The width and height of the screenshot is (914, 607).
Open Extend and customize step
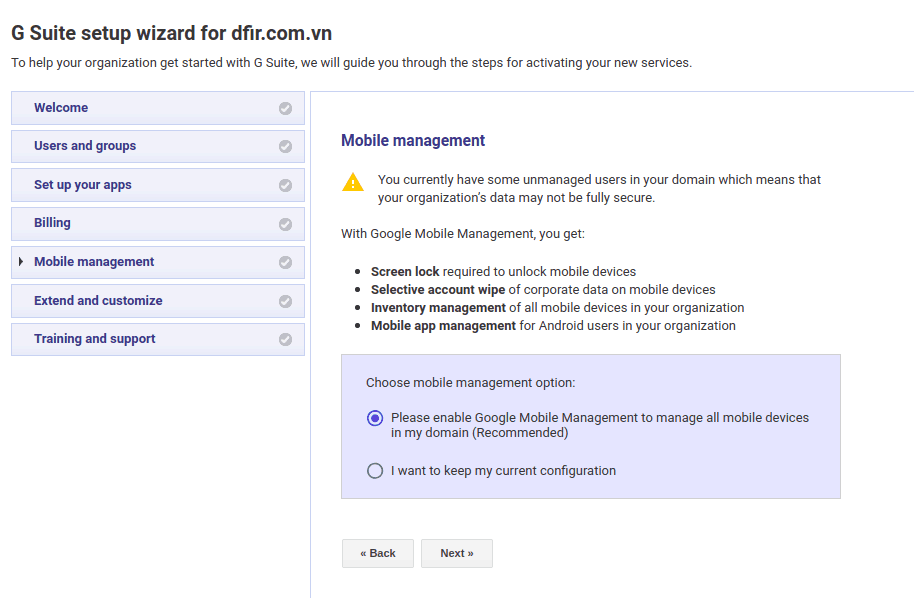point(158,301)
